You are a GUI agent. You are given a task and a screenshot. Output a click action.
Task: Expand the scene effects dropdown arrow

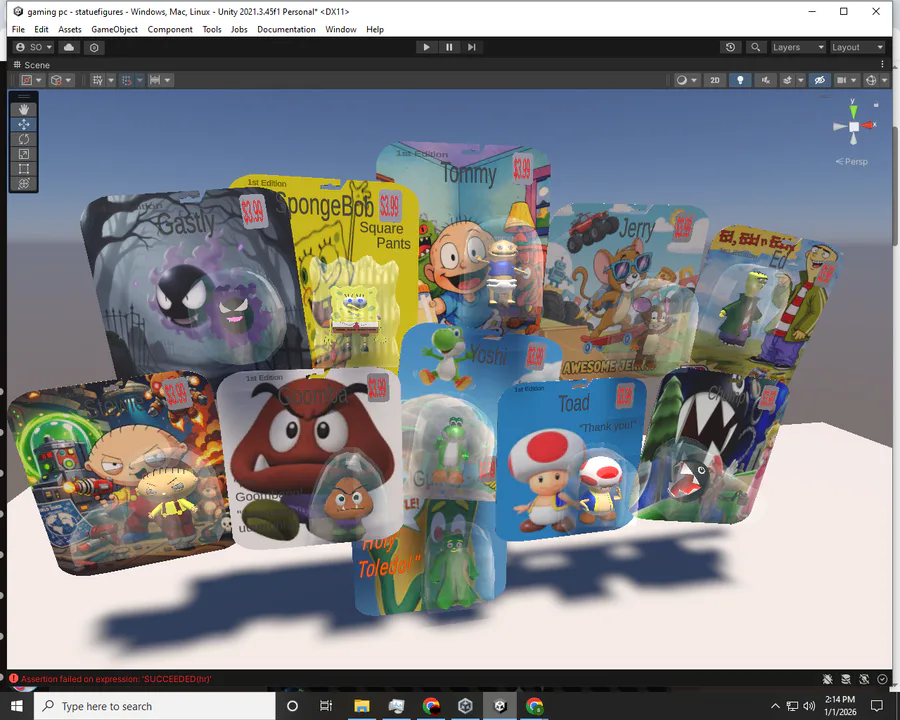click(x=800, y=80)
